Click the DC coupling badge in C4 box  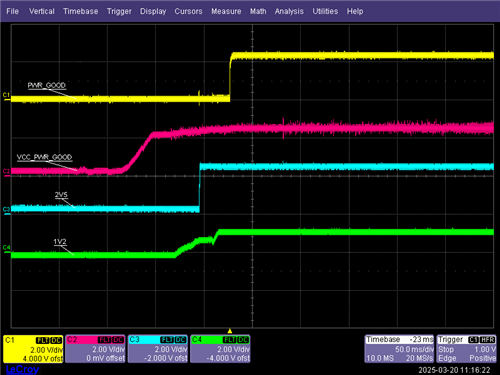pyautogui.click(x=243, y=340)
